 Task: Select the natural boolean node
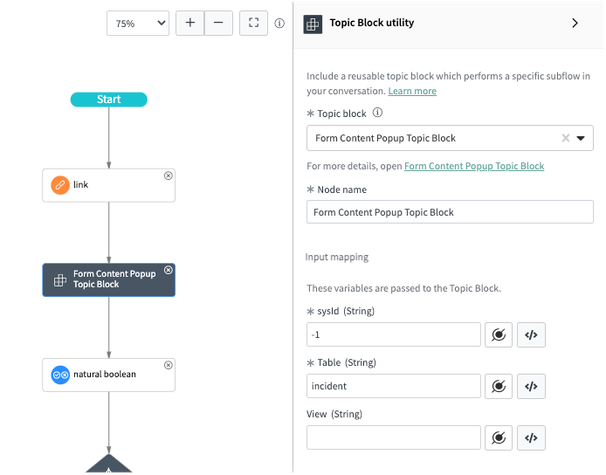pyautogui.click(x=109, y=375)
